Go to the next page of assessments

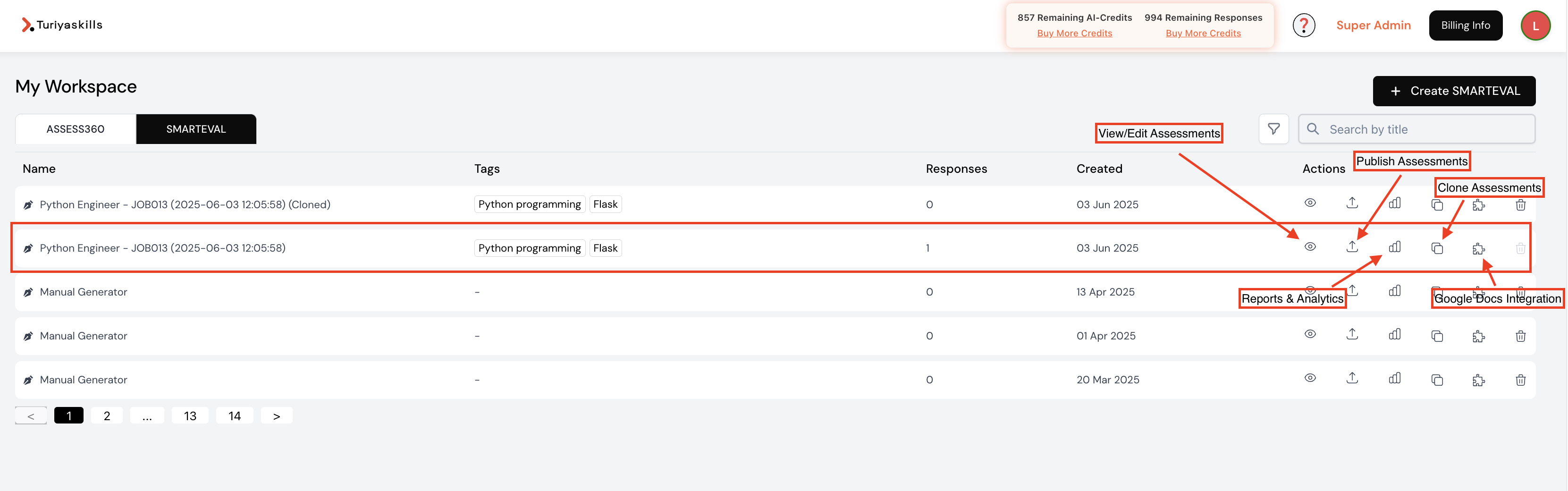tap(276, 415)
